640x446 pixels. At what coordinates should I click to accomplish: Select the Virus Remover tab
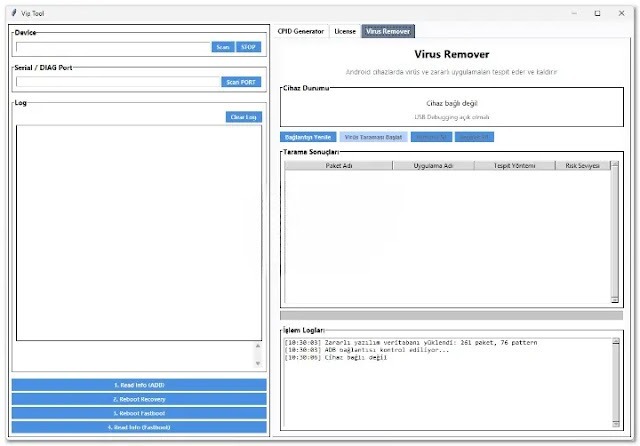coord(387,31)
